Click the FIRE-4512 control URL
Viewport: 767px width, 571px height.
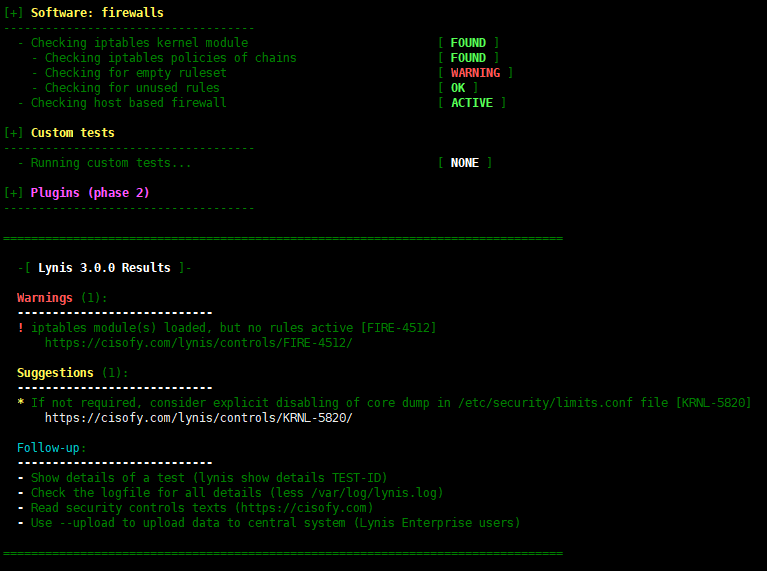(x=198, y=343)
